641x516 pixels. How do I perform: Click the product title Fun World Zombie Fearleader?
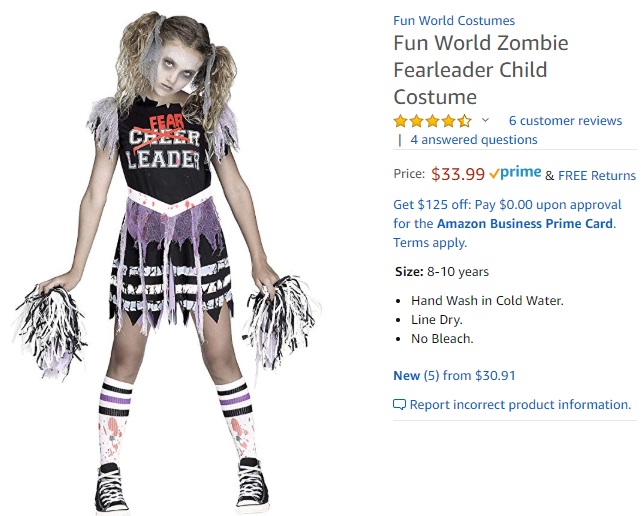point(481,70)
